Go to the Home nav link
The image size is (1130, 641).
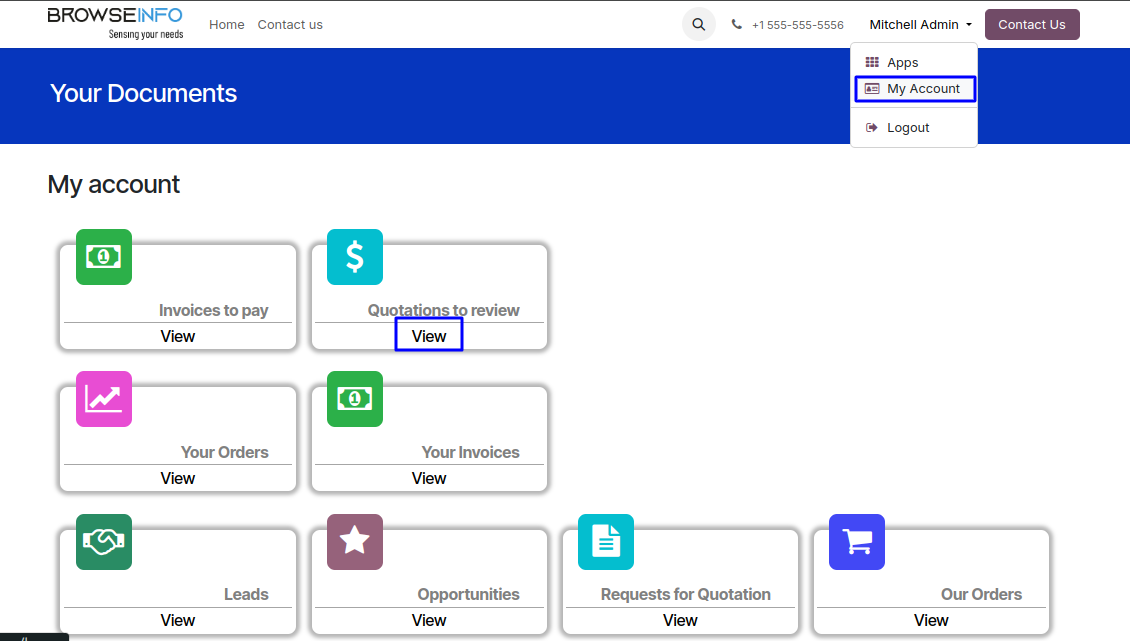coord(226,25)
